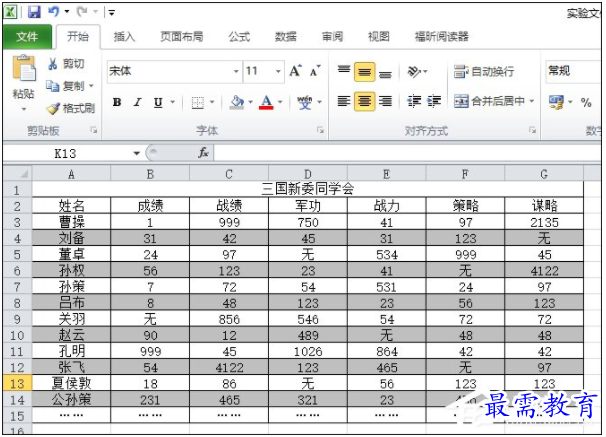Increase font size with large A icon
Screen dimensions: 606x437
pos(296,71)
